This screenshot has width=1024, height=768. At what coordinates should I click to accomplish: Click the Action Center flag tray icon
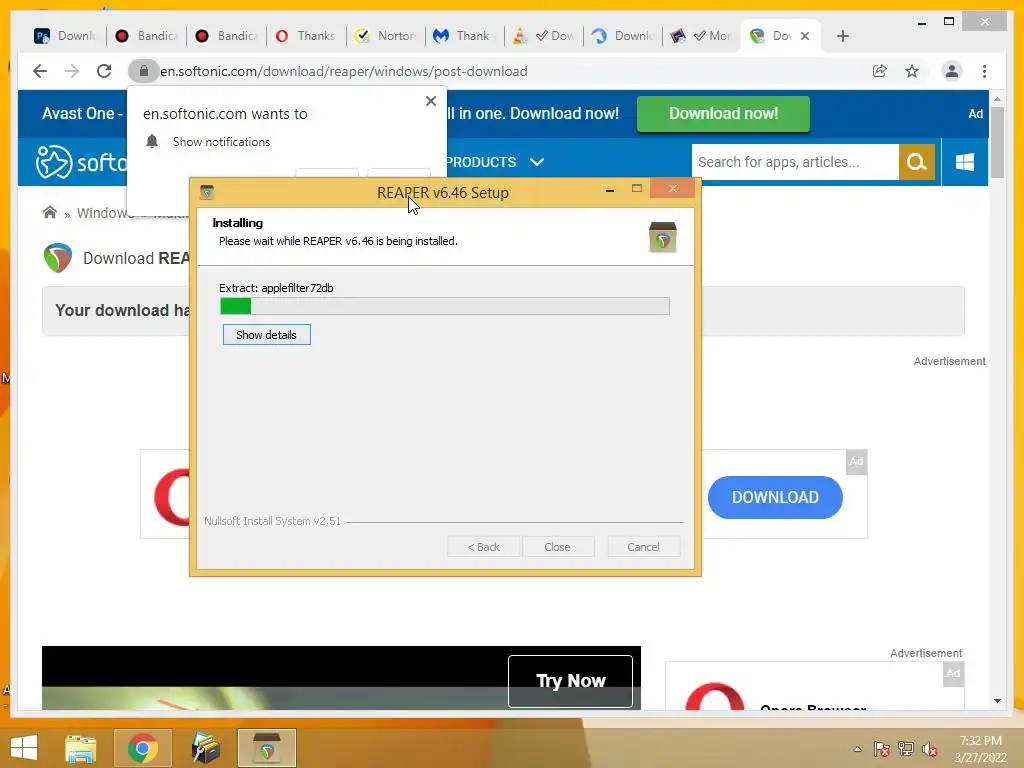(882, 749)
